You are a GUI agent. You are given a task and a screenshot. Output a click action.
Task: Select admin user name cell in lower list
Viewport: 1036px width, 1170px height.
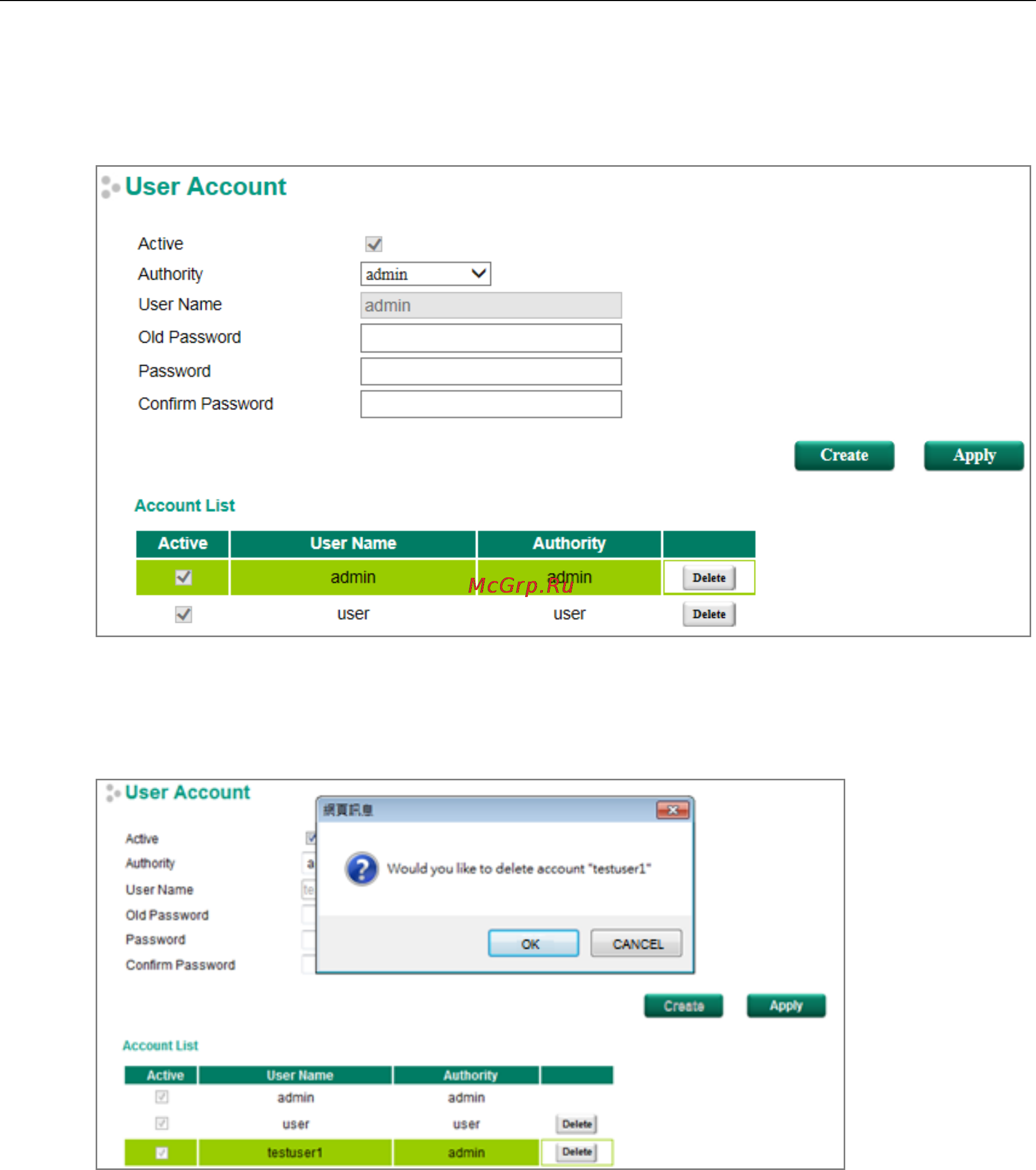pyautogui.click(x=295, y=1097)
